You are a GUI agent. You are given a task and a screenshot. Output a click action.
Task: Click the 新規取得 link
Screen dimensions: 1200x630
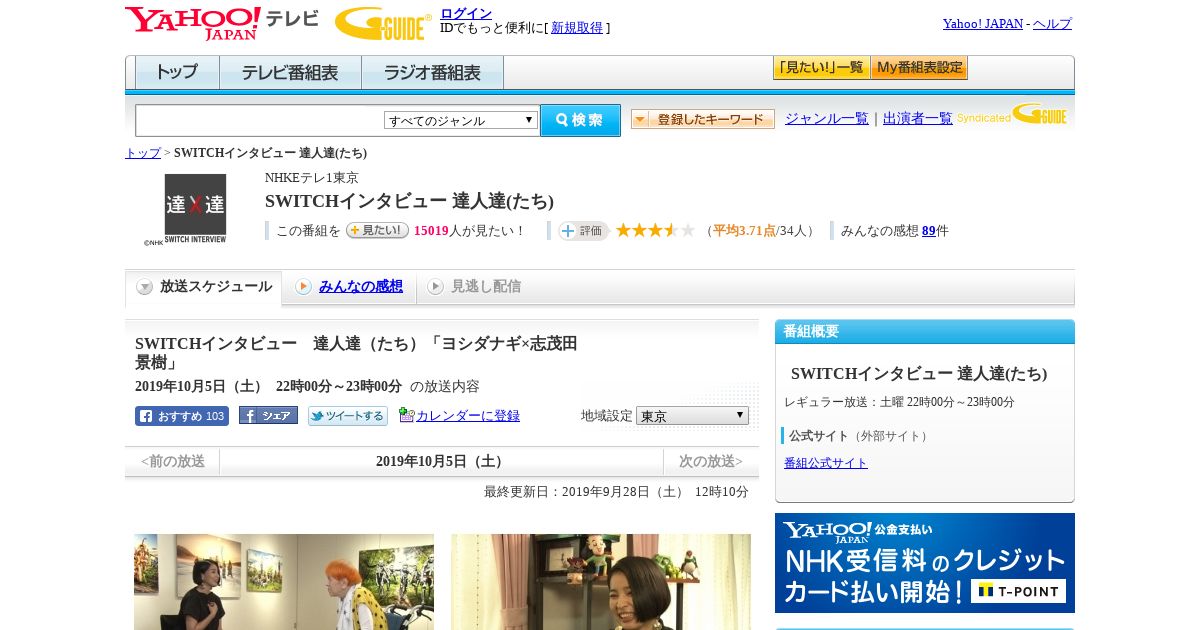577,28
